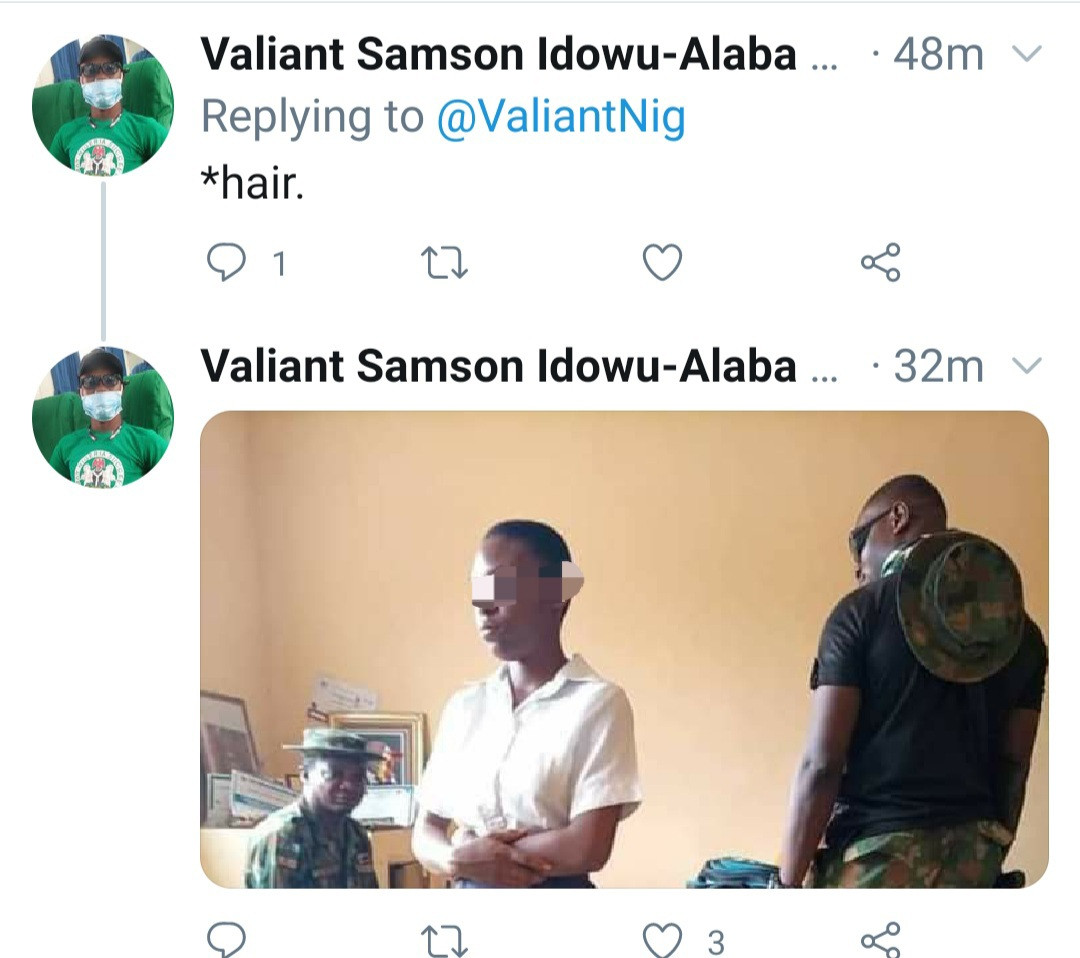Screen dimensions: 1080x958
Task: Open options chevron on the 32m tweet
Action: click(x=1027, y=366)
